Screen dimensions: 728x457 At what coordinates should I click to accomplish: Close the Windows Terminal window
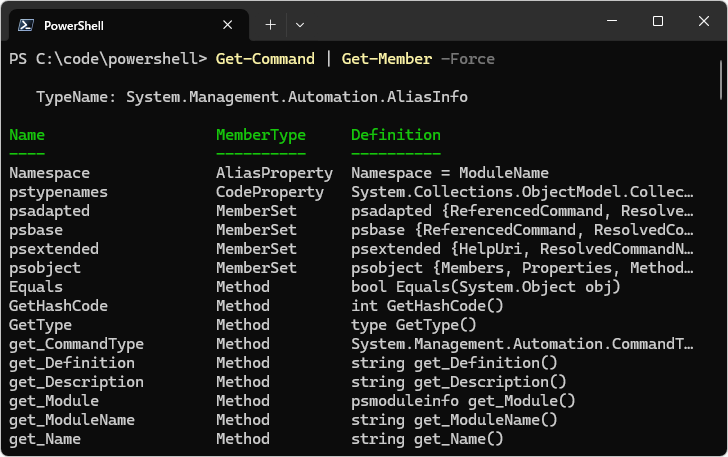point(703,21)
